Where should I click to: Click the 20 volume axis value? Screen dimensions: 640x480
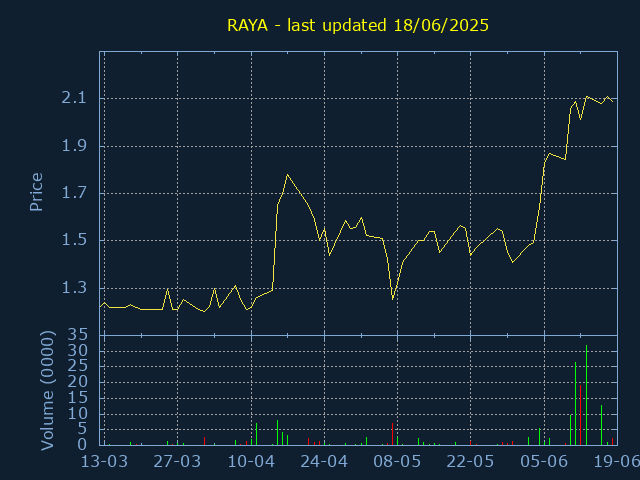[78, 382]
